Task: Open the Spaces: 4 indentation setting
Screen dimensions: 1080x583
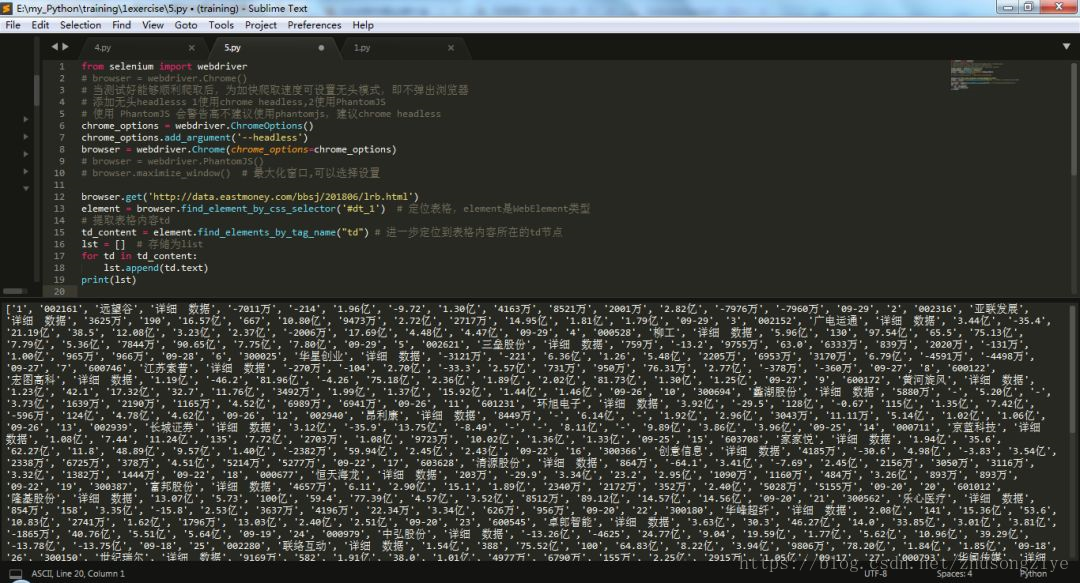Action: 955,573
